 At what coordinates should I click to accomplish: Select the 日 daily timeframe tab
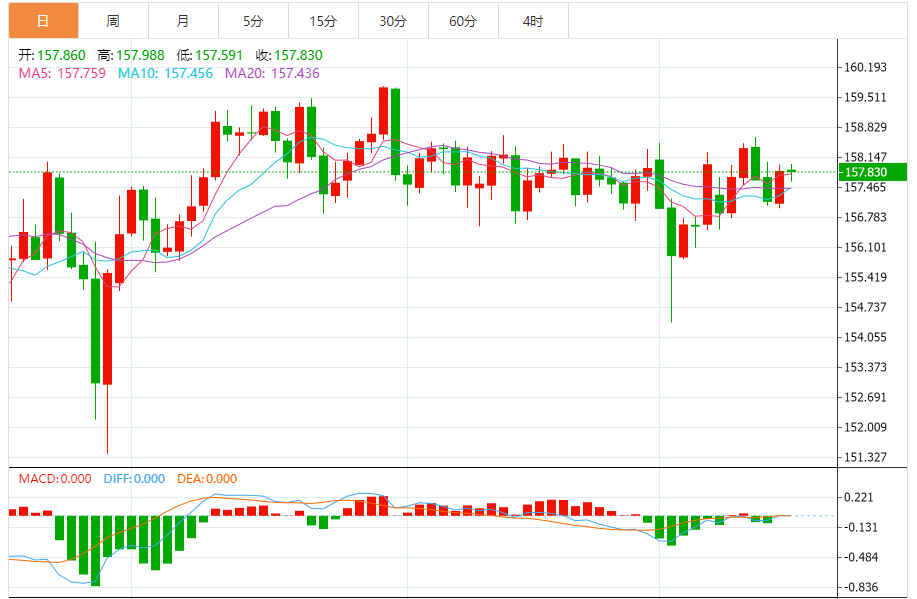[43, 21]
